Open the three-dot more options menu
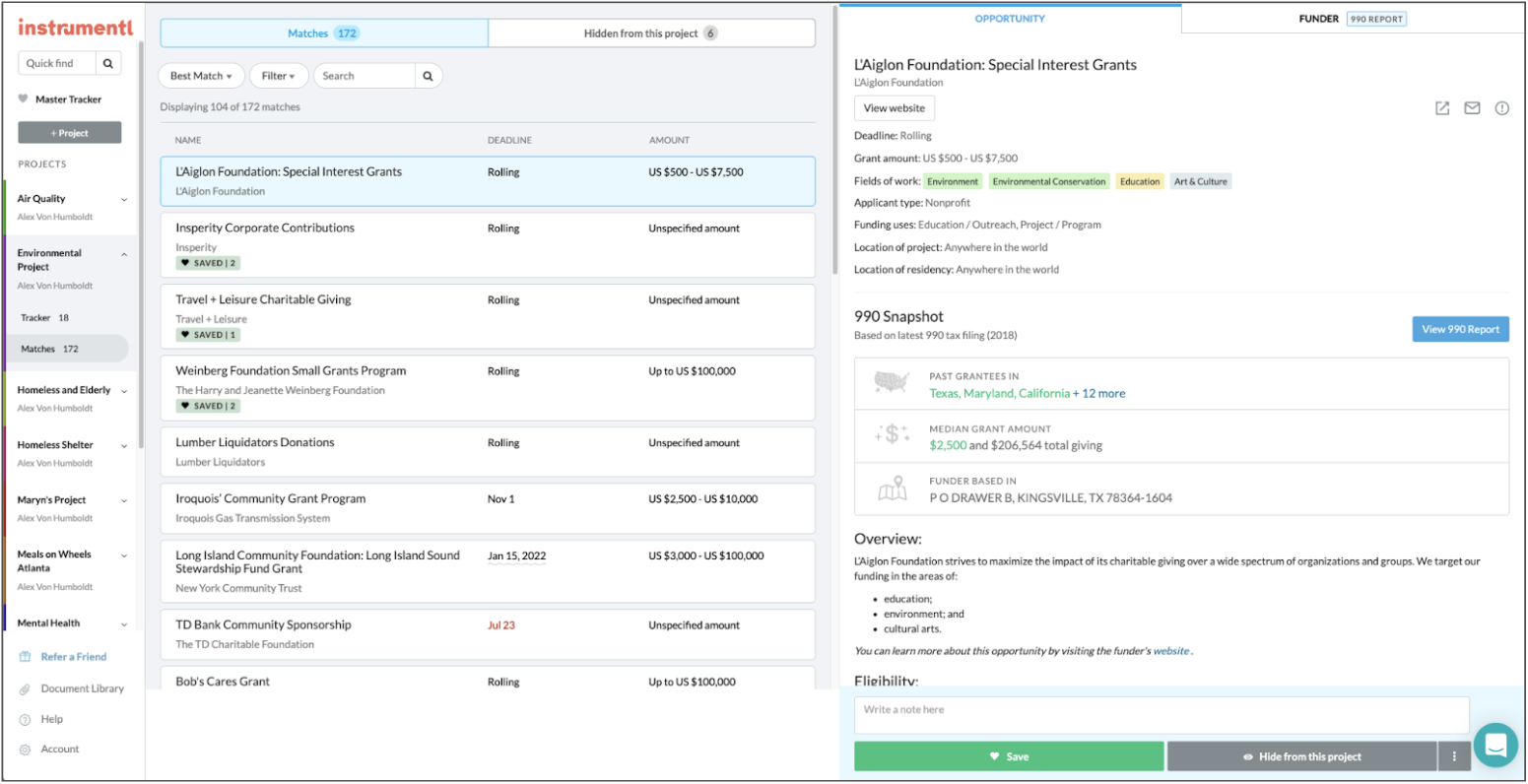1528x784 pixels. (1453, 756)
